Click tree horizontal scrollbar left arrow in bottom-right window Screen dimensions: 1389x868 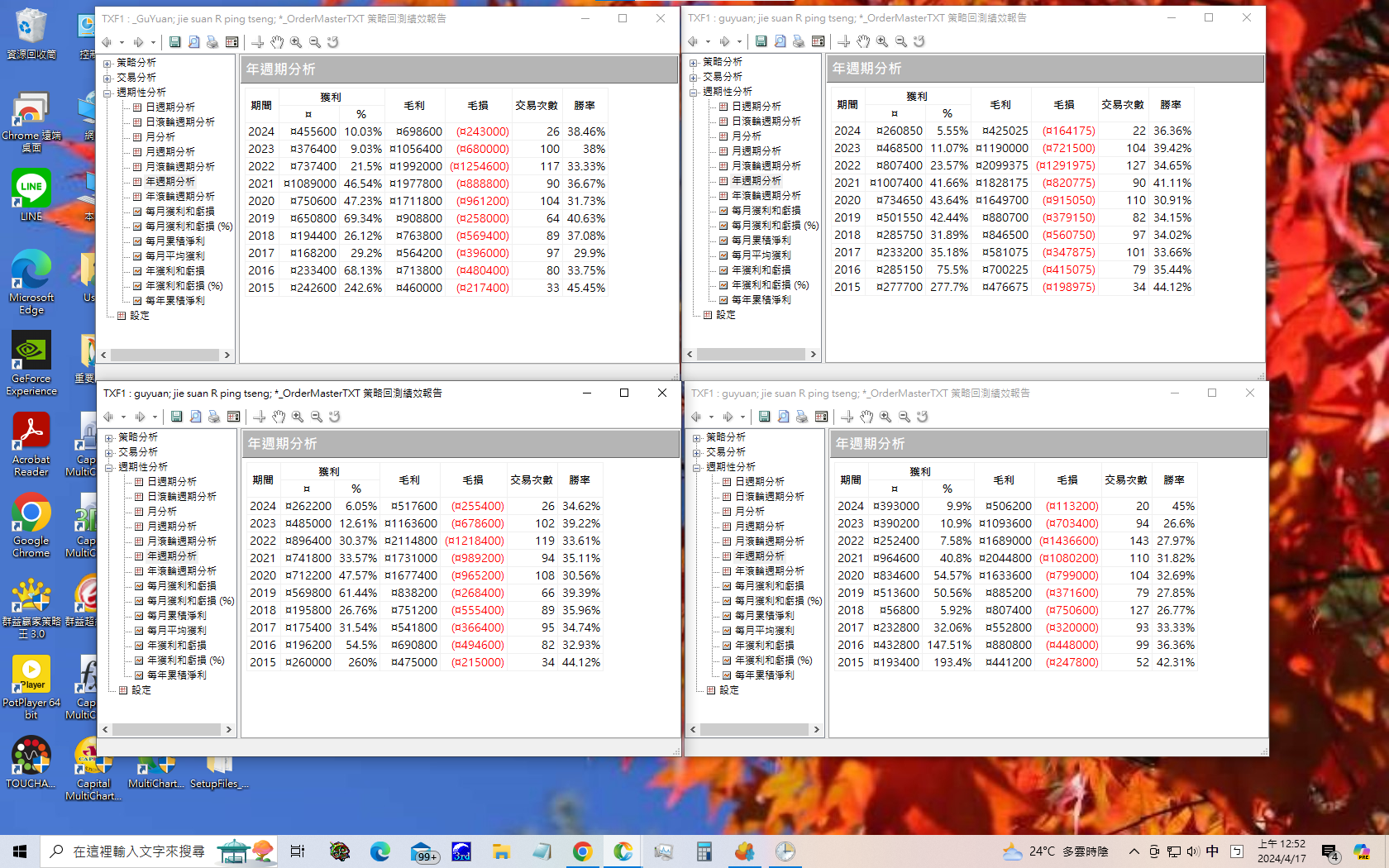tap(694, 730)
